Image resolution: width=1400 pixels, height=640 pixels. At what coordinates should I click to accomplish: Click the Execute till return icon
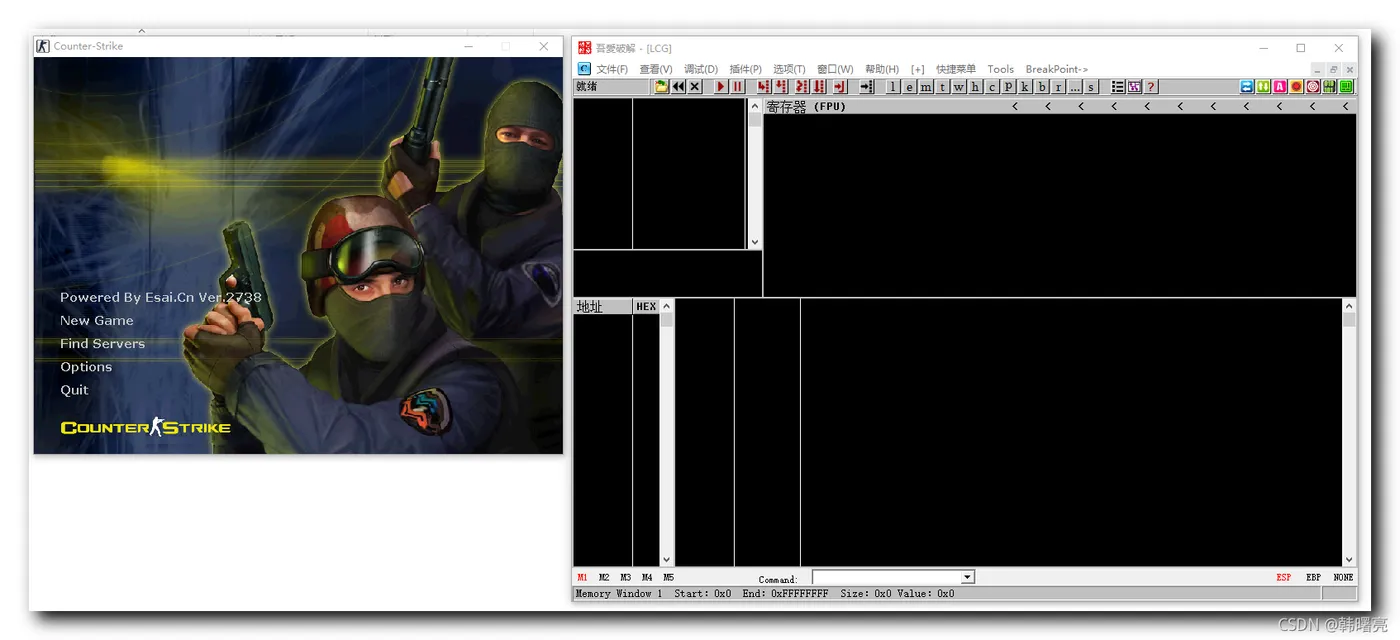click(x=840, y=87)
